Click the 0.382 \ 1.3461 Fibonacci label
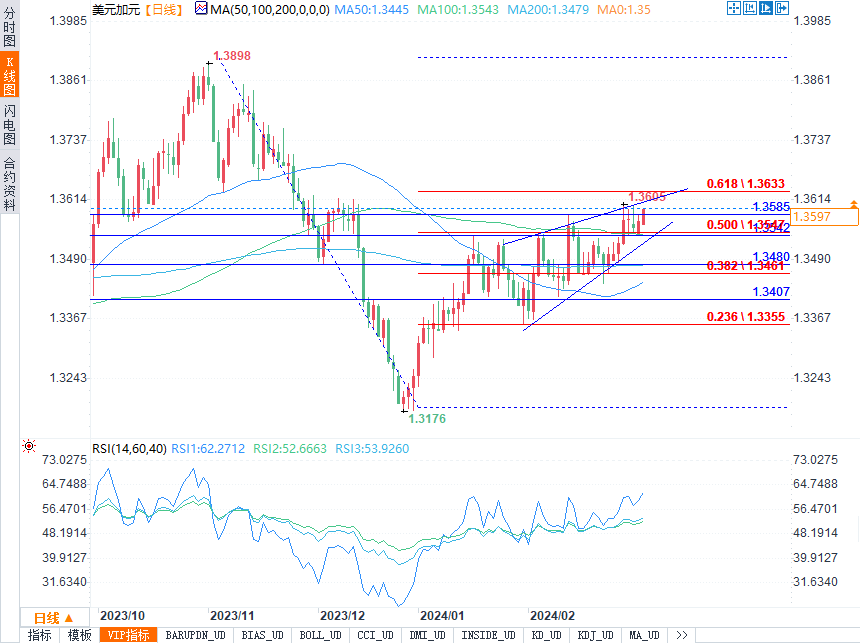860x643 pixels. (x=745, y=266)
